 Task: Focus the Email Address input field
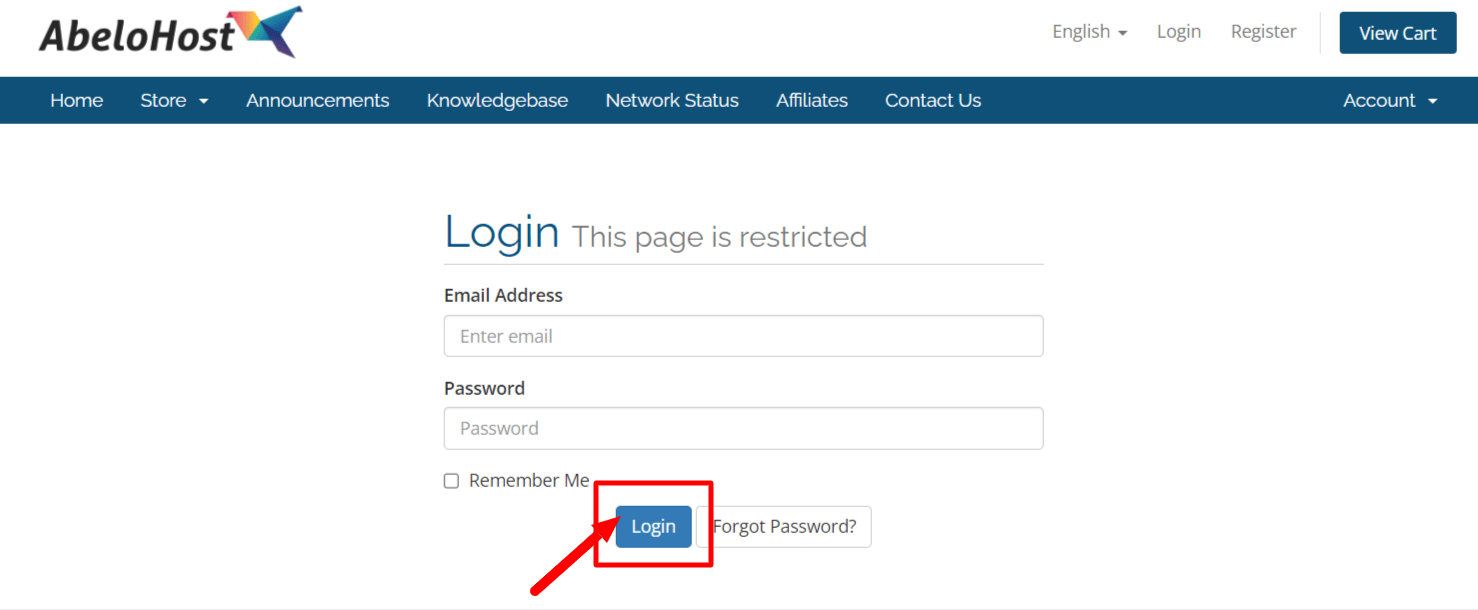click(743, 336)
